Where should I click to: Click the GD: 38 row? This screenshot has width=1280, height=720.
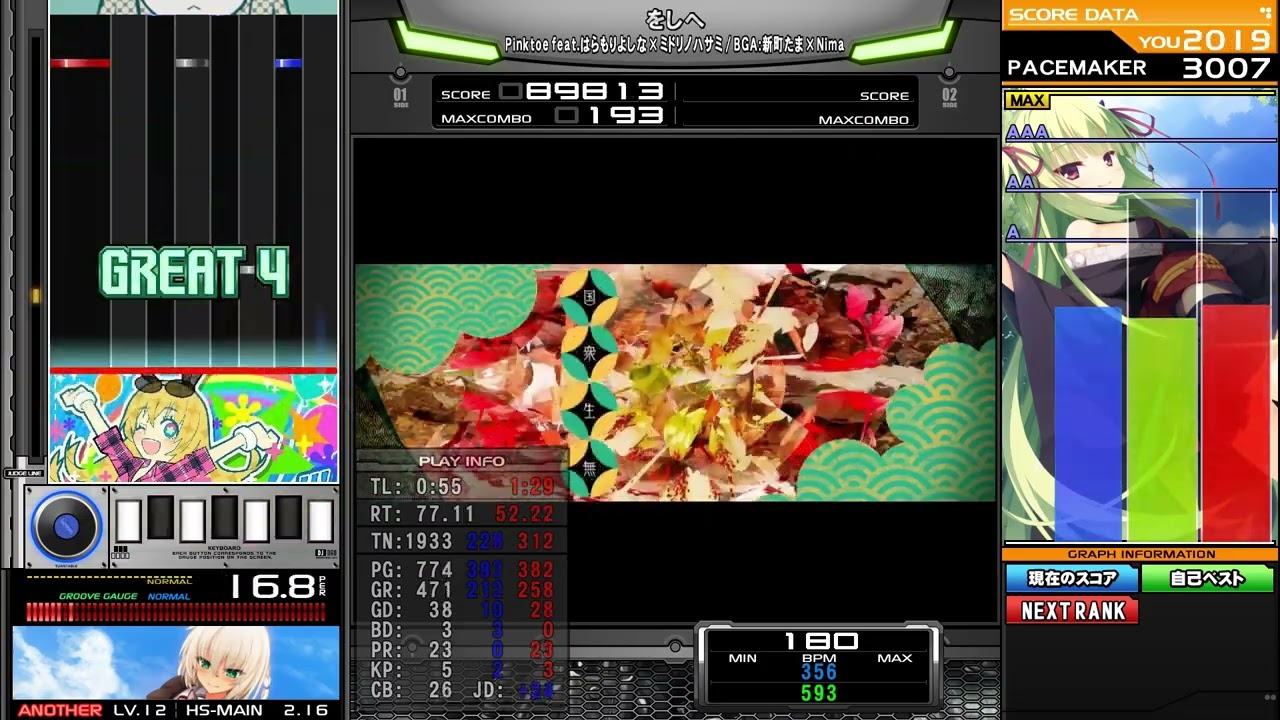(x=462, y=610)
